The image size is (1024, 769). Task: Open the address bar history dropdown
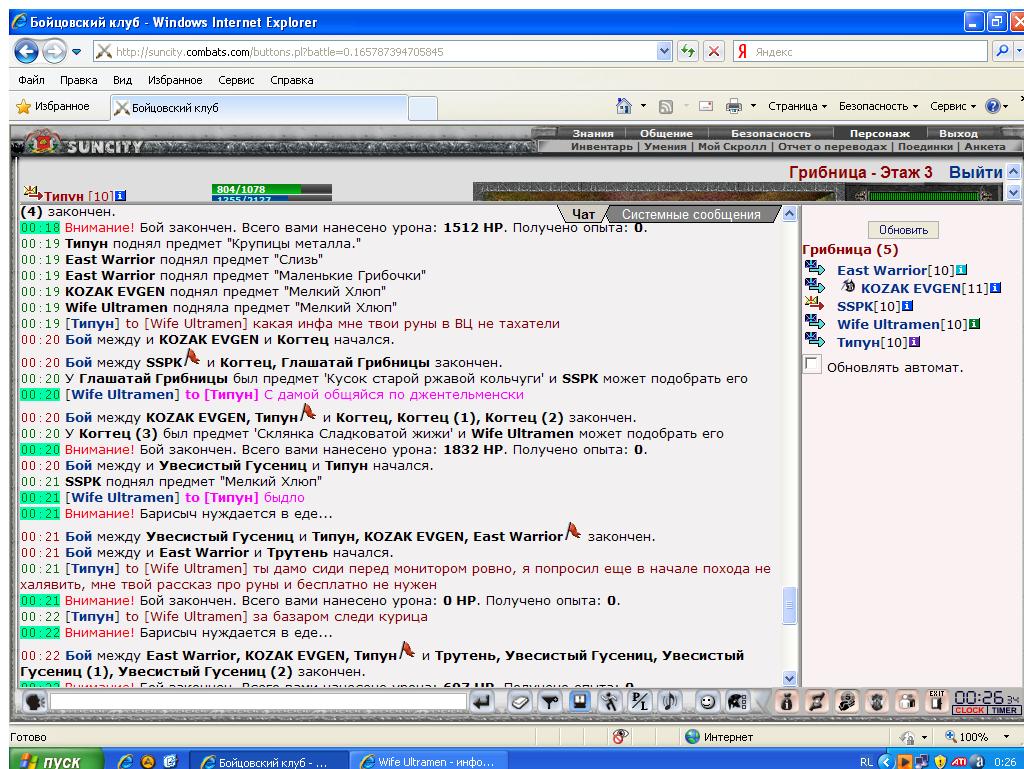pos(664,51)
